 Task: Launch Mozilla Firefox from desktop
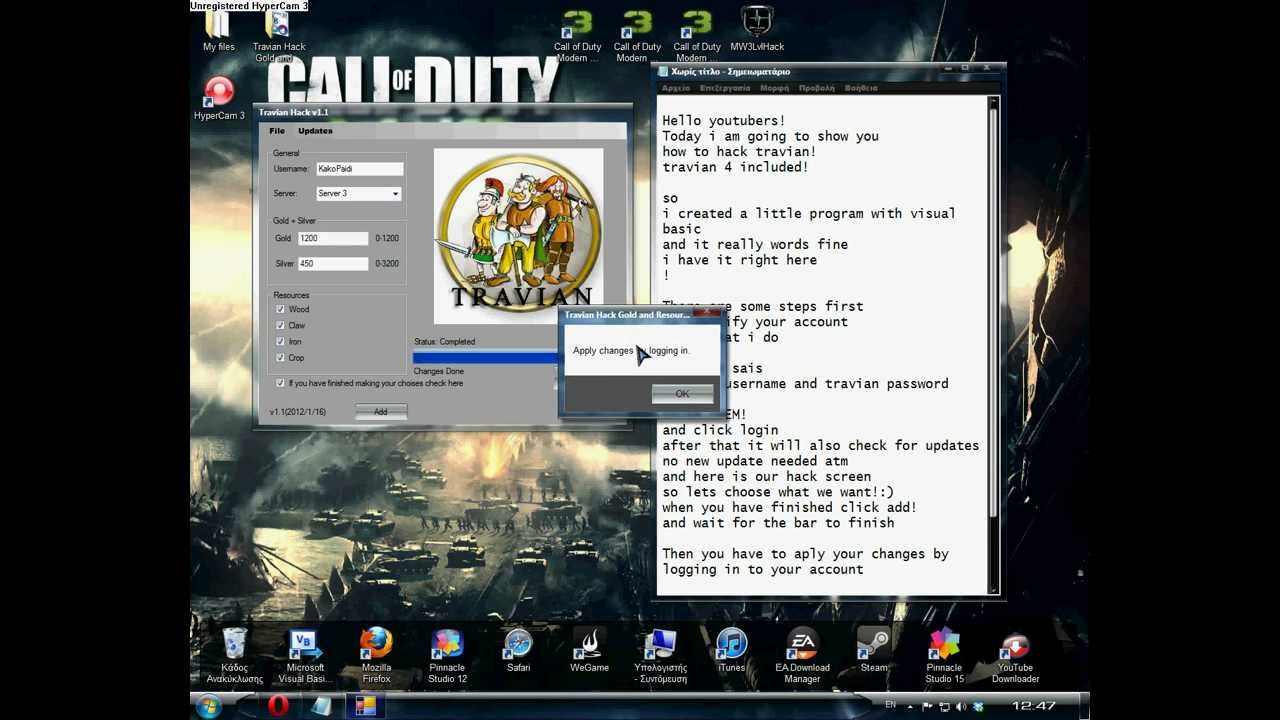click(x=376, y=656)
